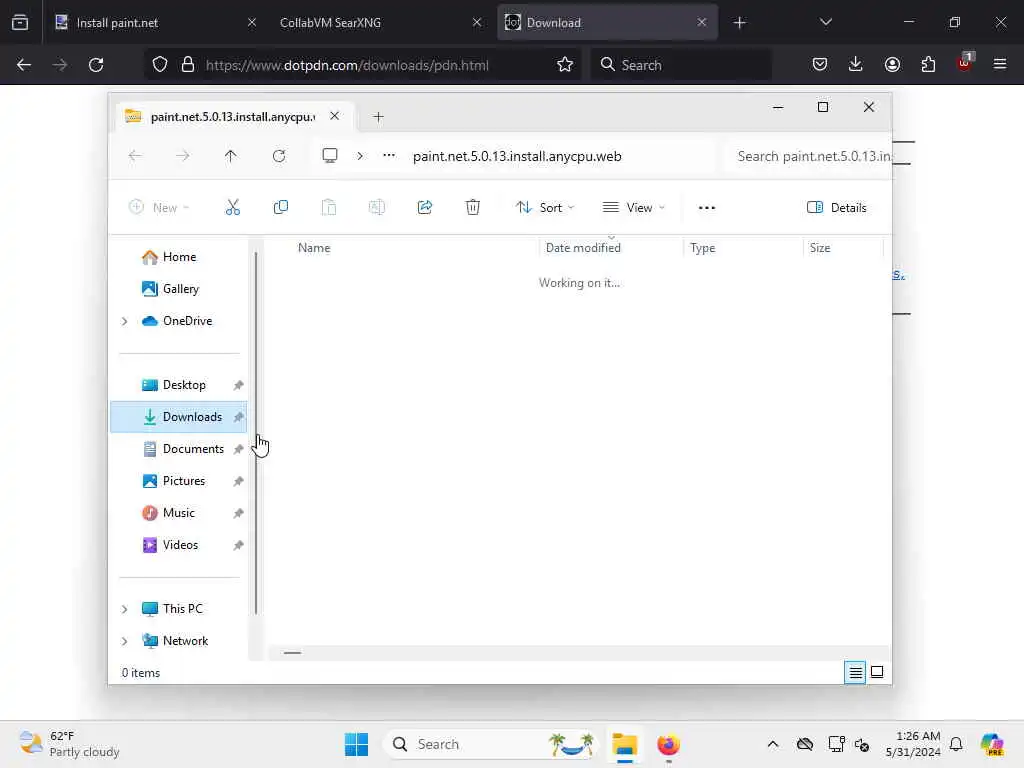This screenshot has height=768, width=1024.
Task: Select Music in the navigation pane
Action: 178,513
